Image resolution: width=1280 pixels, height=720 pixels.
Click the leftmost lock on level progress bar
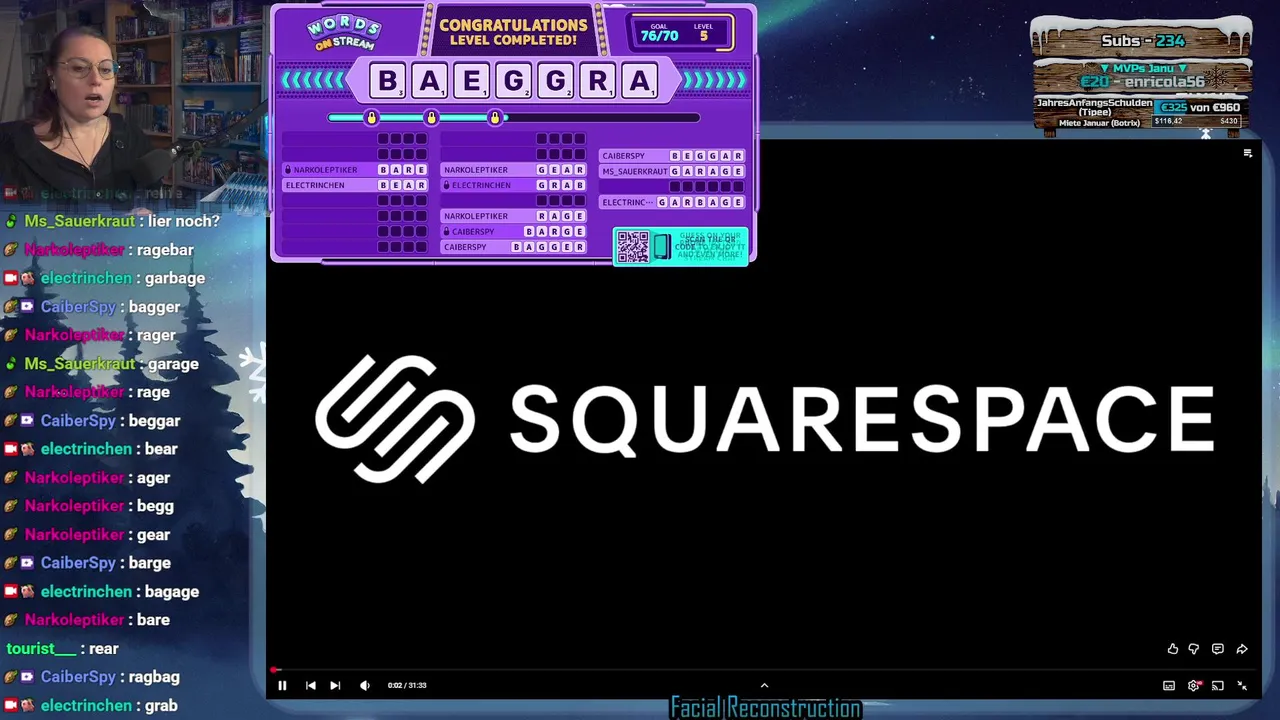click(371, 118)
